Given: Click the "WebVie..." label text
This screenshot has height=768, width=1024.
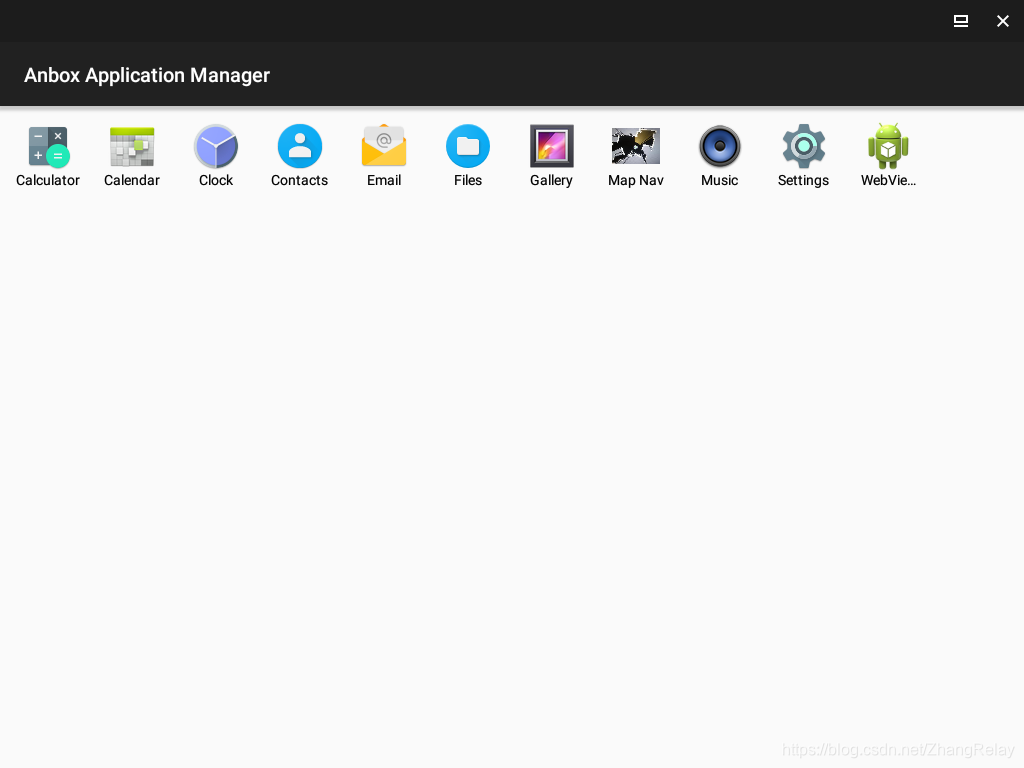Looking at the screenshot, I should [888, 180].
